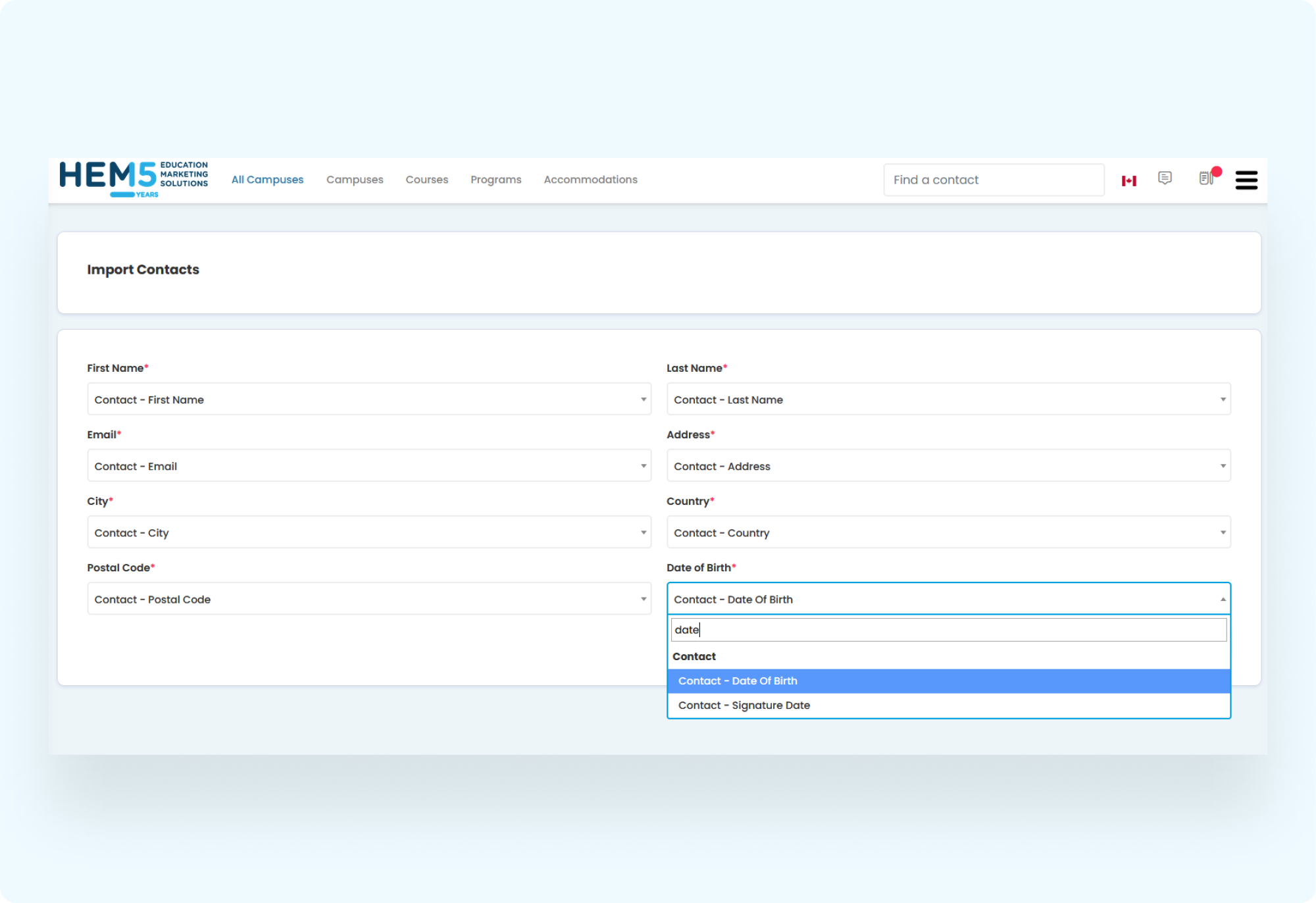Viewport: 1316px width, 903px height.
Task: Navigate to Courses
Action: point(426,180)
